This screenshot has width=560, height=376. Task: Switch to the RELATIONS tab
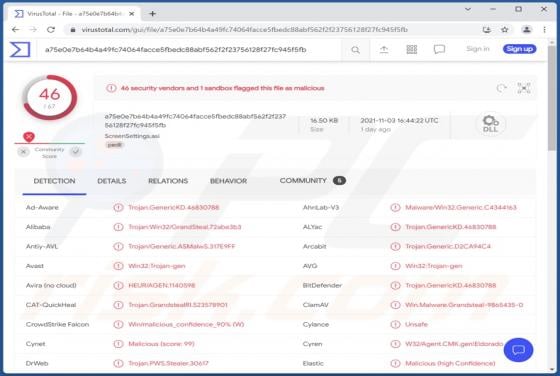(168, 181)
